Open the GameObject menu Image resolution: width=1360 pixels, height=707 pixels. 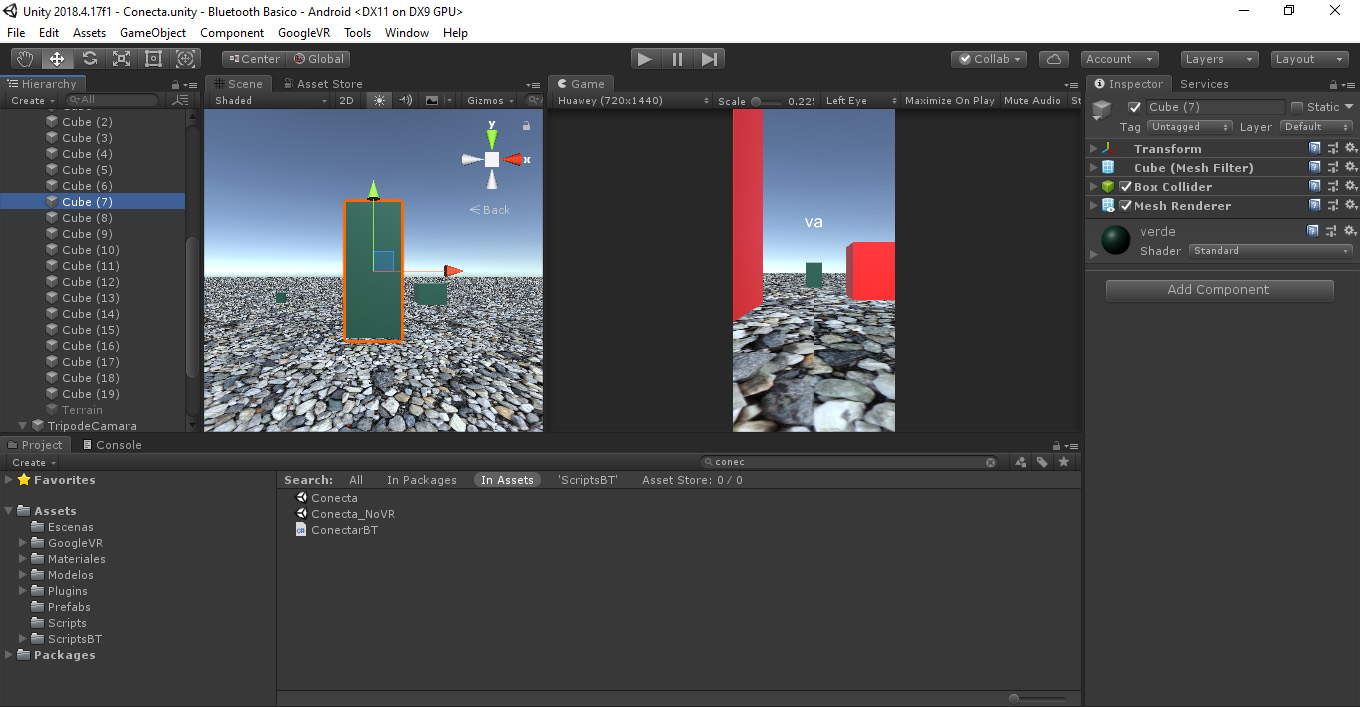click(153, 33)
